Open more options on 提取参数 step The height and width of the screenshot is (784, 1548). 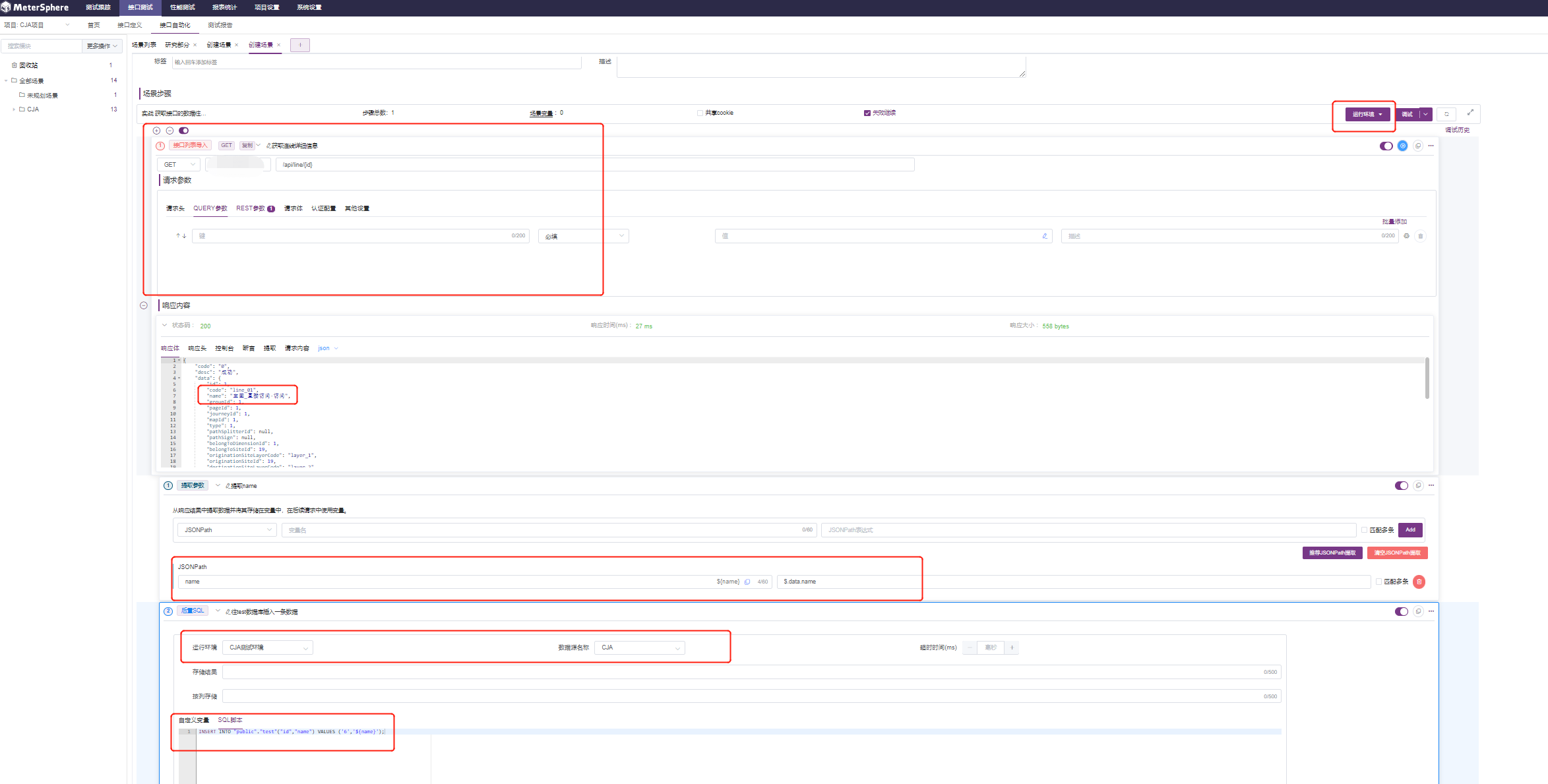tap(1431, 485)
